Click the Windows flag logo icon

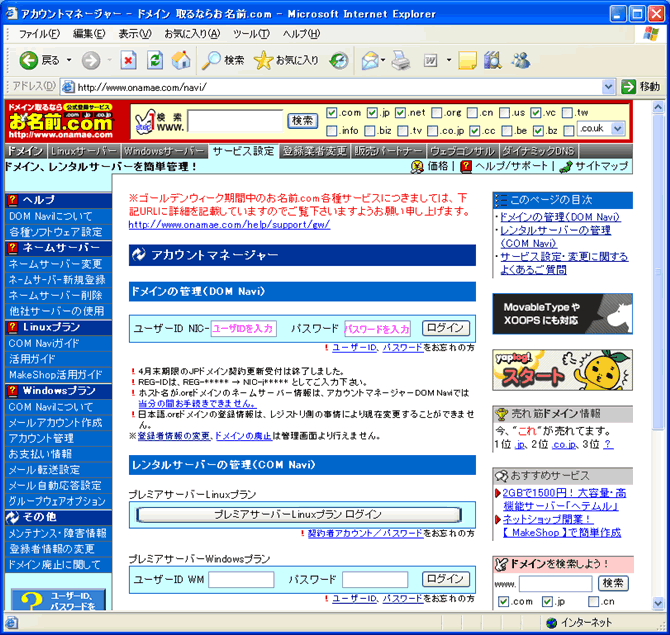651,34
